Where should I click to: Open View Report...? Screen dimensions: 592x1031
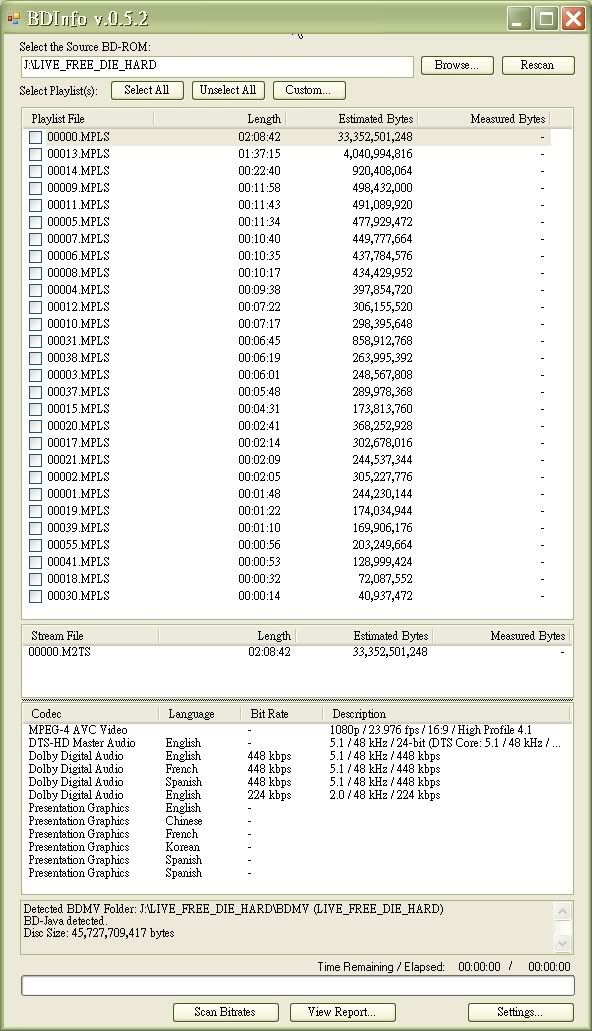[342, 1012]
